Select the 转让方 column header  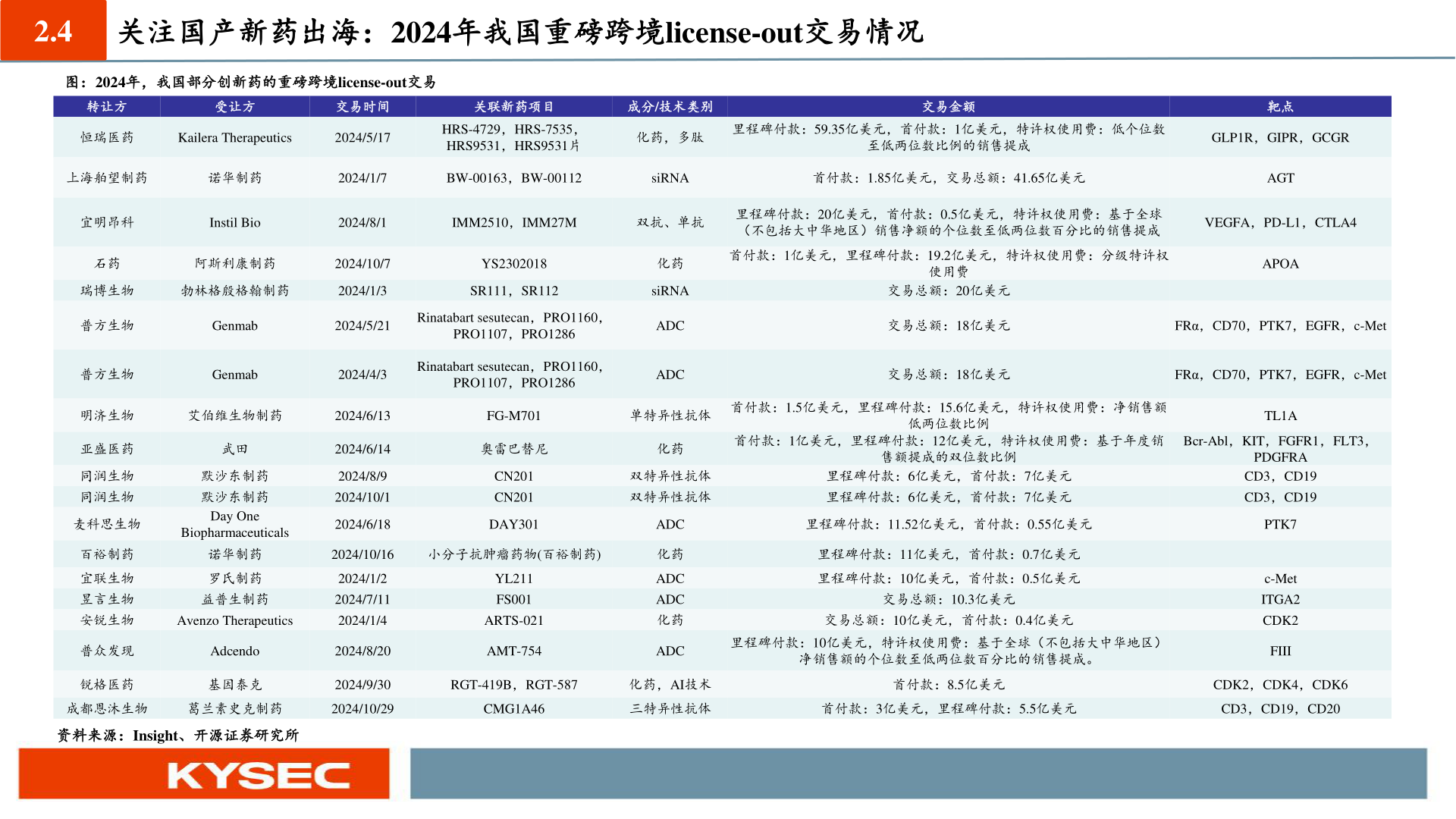[x=107, y=107]
